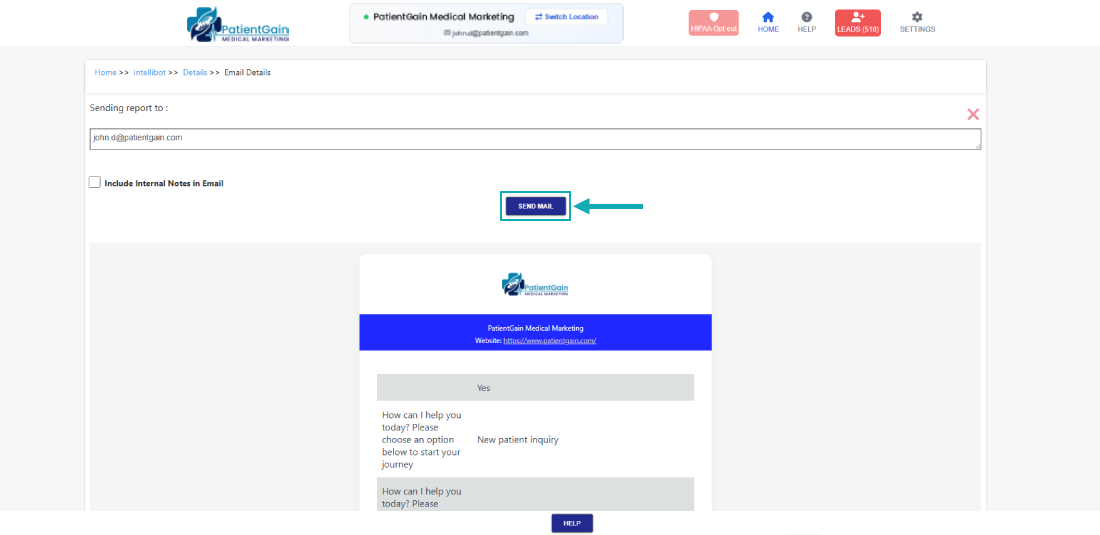The image size is (1100, 535).
Task: Click the green status dot beside location name
Action: [x=366, y=17]
